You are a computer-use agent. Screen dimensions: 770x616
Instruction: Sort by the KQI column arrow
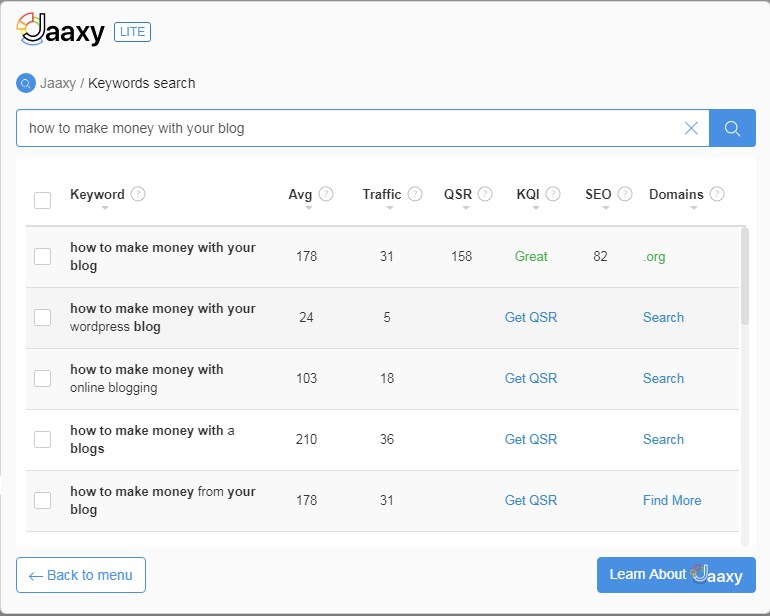[x=536, y=208]
